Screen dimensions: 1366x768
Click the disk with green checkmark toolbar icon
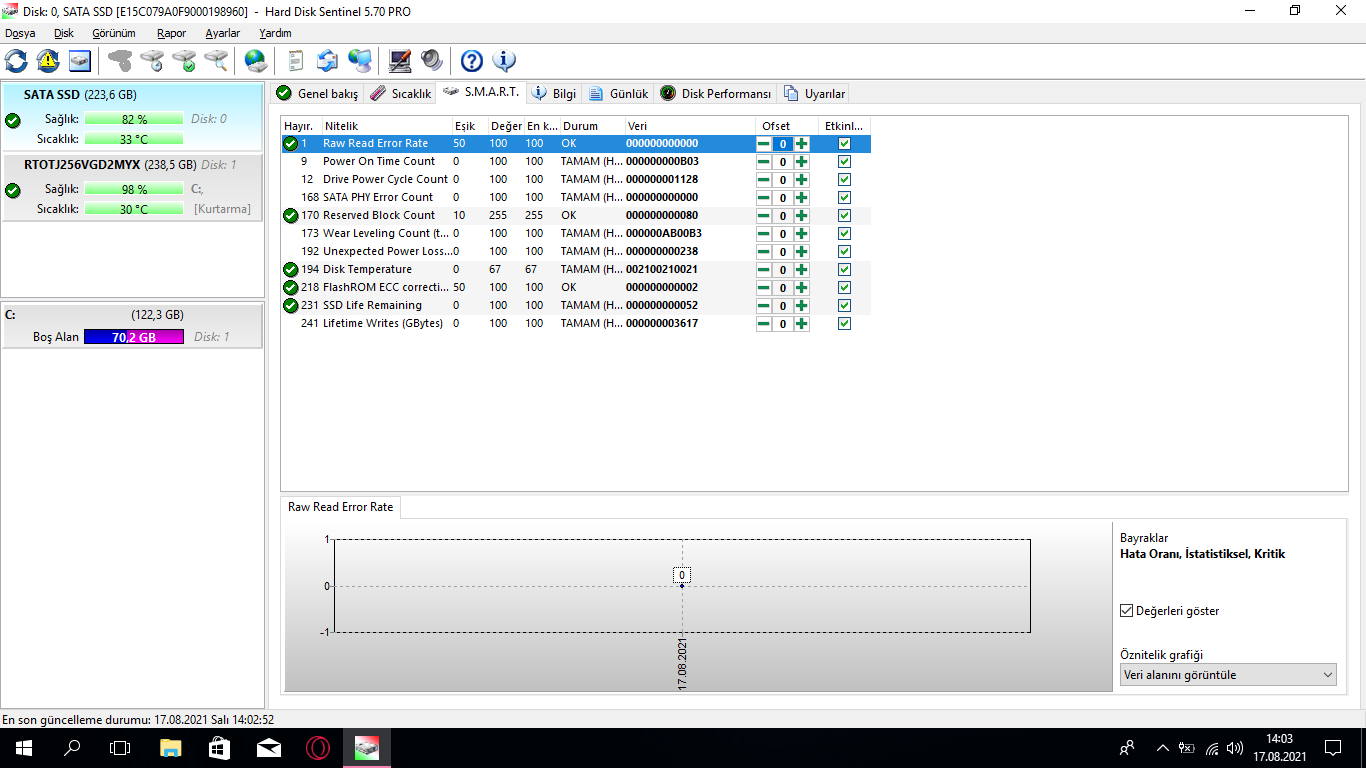pyautogui.click(x=184, y=61)
